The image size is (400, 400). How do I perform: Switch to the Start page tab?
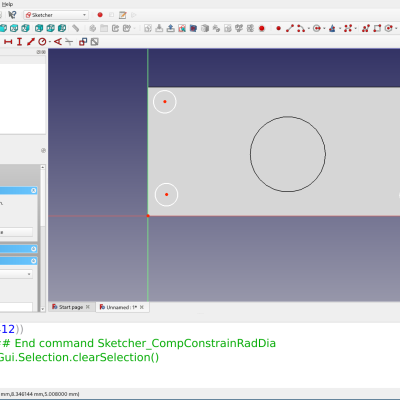(x=71, y=307)
